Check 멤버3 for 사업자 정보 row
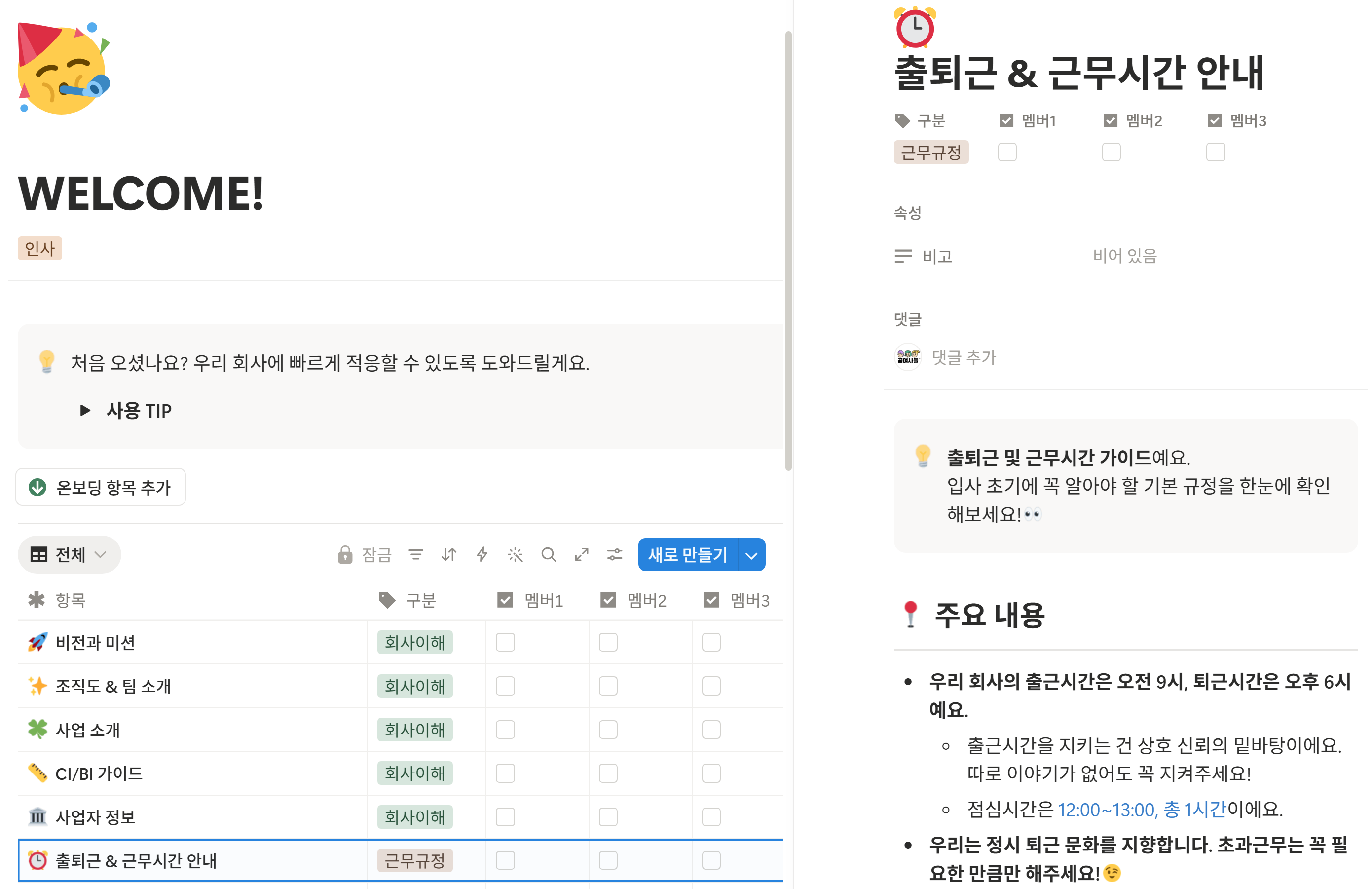1372x889 pixels. point(711,817)
